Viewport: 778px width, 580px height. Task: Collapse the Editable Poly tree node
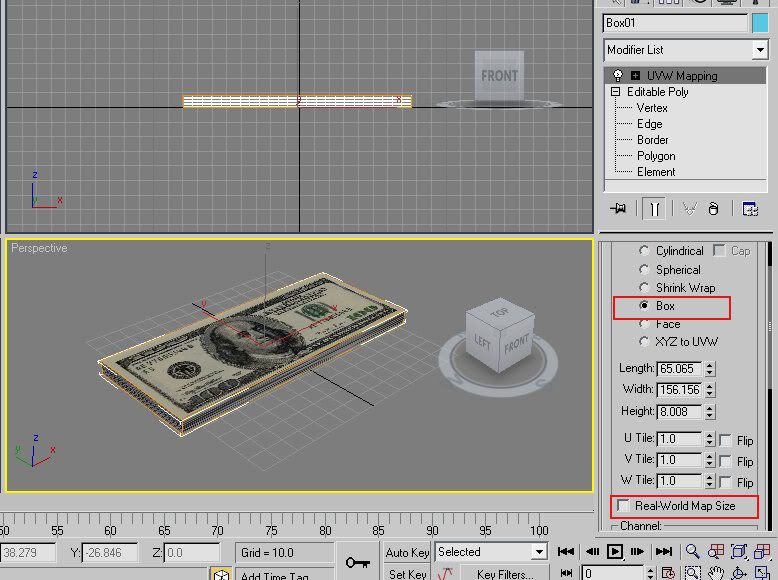coord(616,92)
